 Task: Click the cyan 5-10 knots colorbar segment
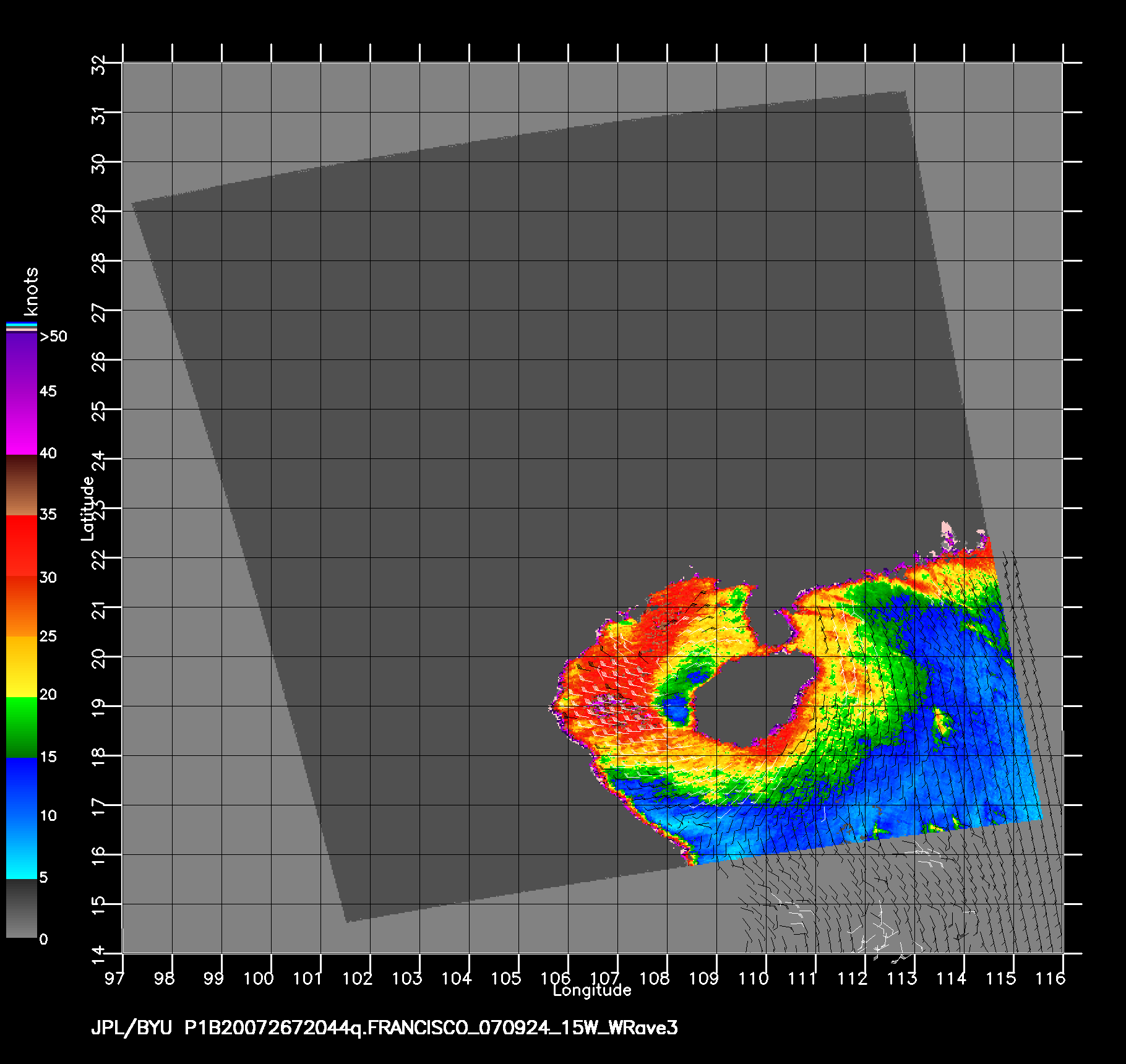pyautogui.click(x=22, y=849)
